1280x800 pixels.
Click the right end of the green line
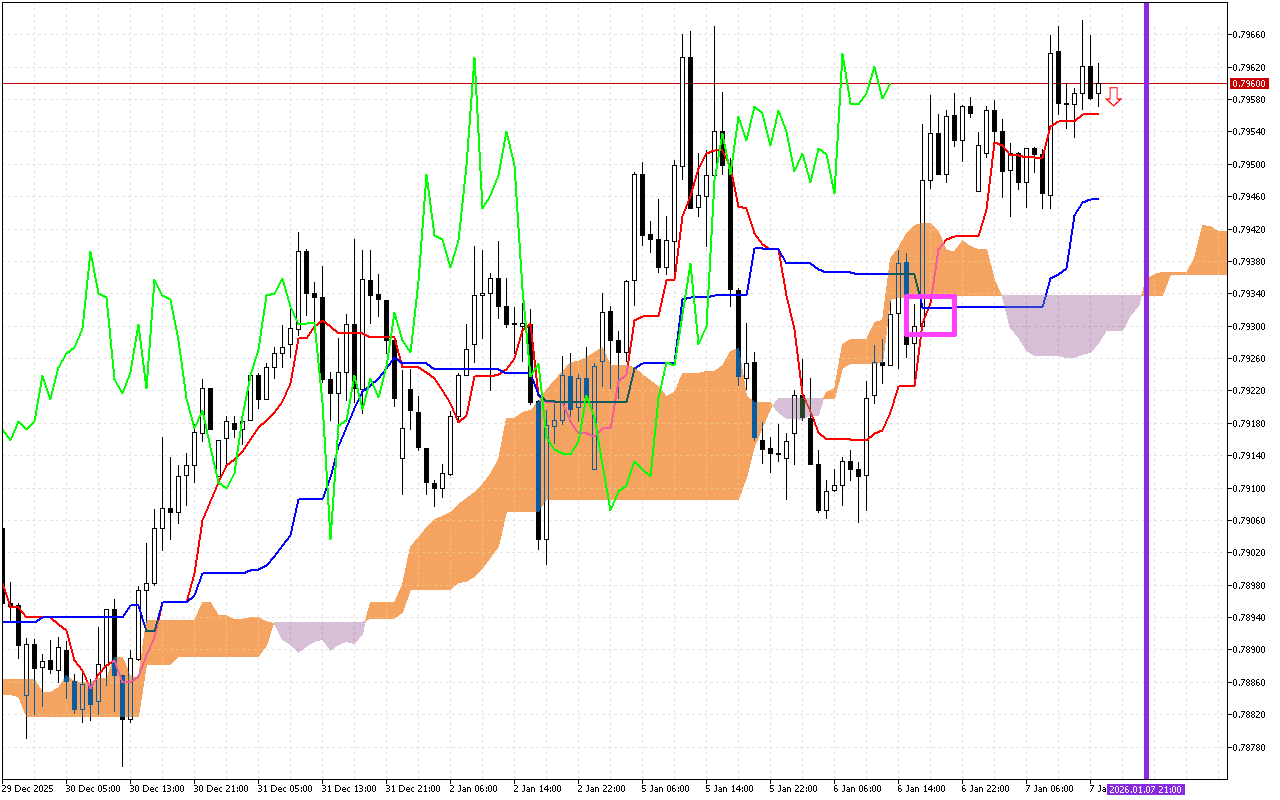(x=889, y=85)
